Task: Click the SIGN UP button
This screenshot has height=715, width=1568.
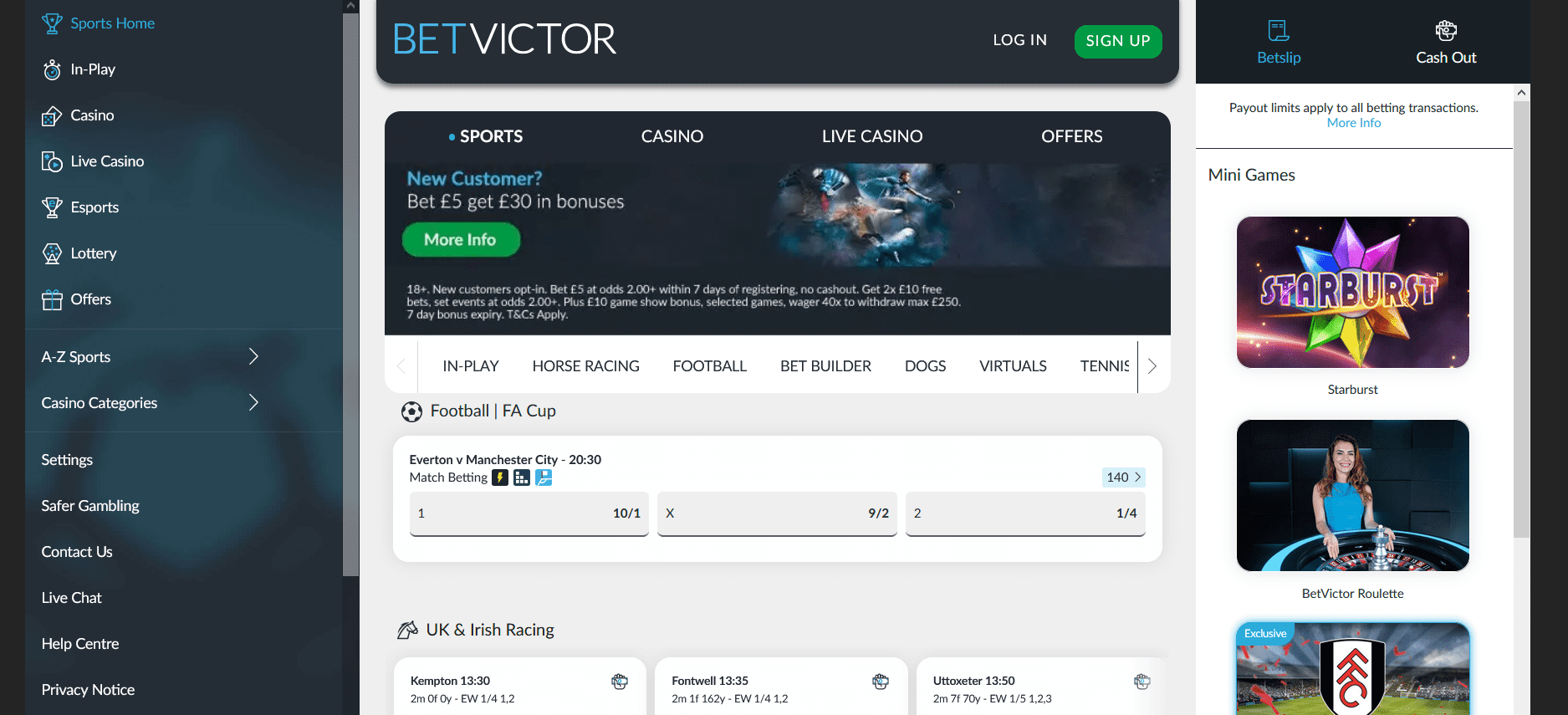Action: [1118, 41]
